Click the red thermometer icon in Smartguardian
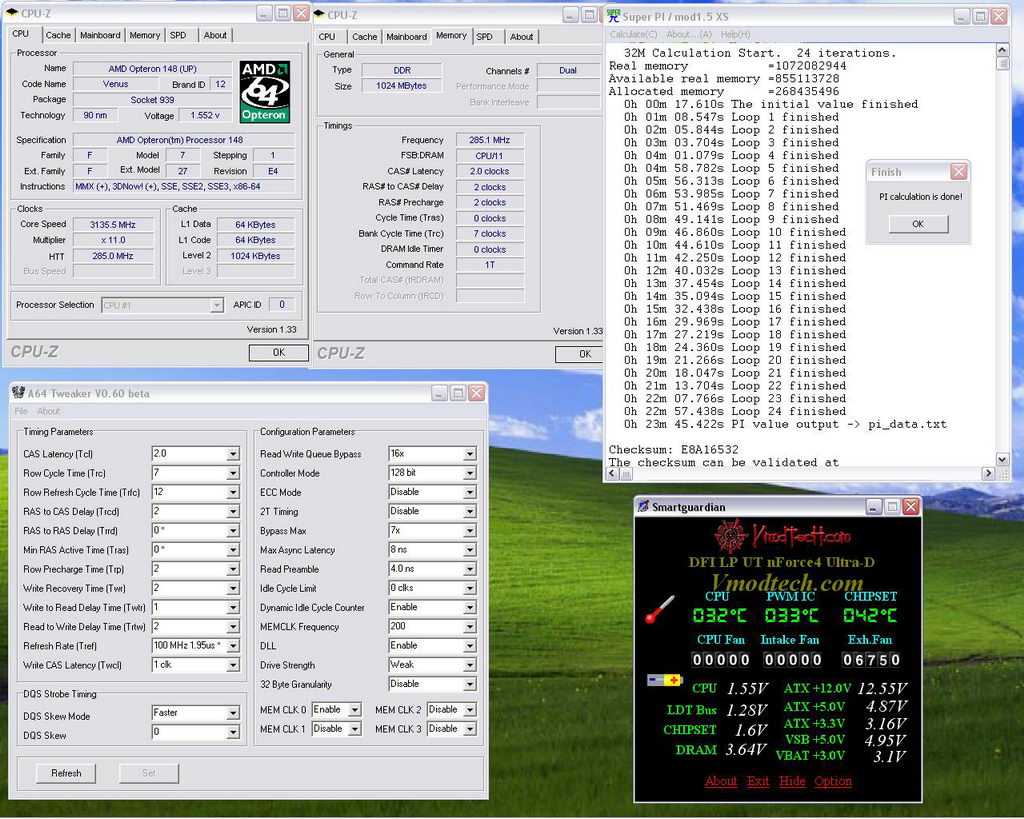The height and width of the screenshot is (819, 1024). coord(660,609)
